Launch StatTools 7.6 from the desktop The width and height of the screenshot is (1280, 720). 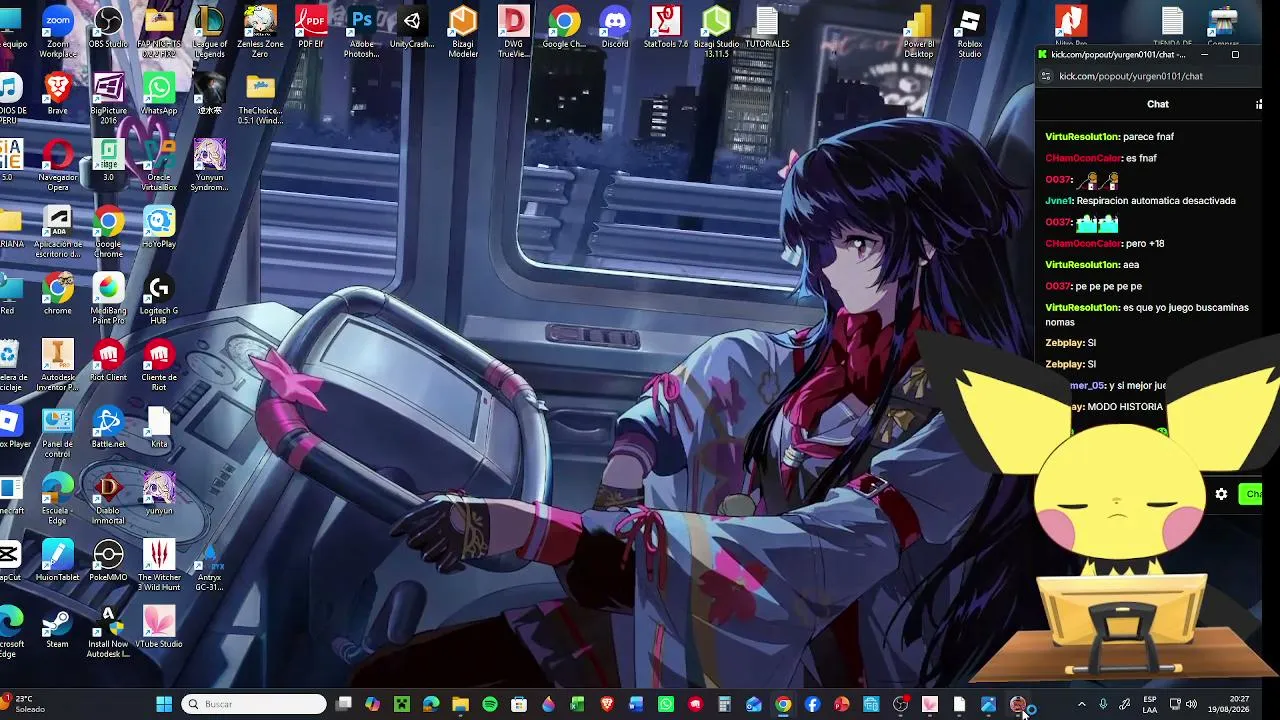(665, 28)
